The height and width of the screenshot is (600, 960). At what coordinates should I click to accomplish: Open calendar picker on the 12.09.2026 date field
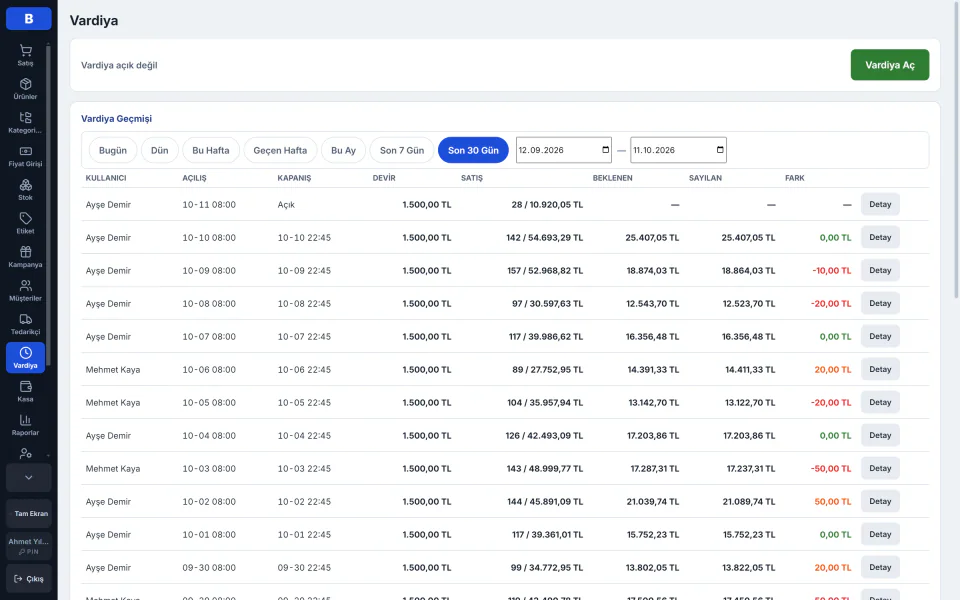click(606, 150)
